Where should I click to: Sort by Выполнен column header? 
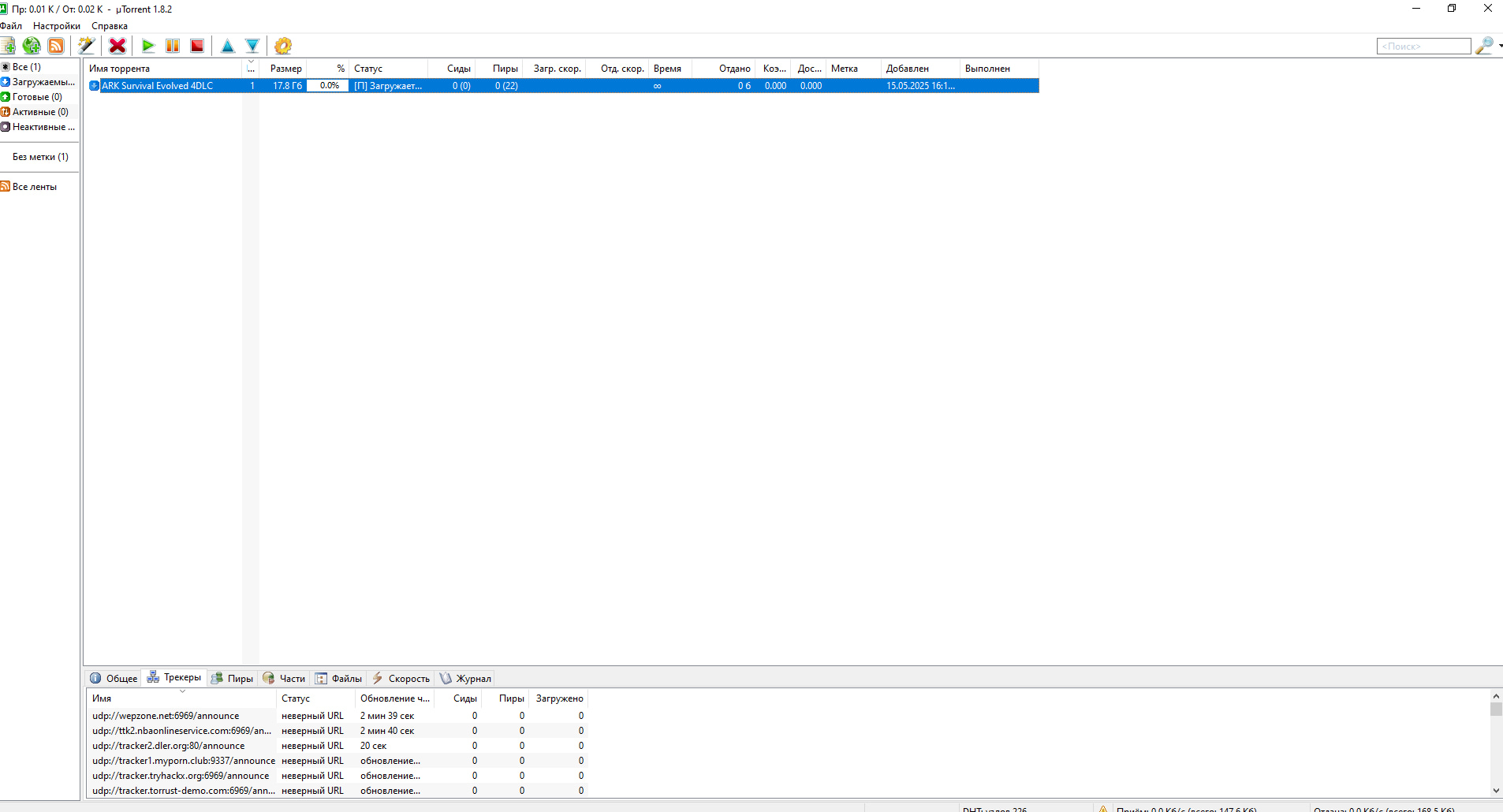pos(999,69)
